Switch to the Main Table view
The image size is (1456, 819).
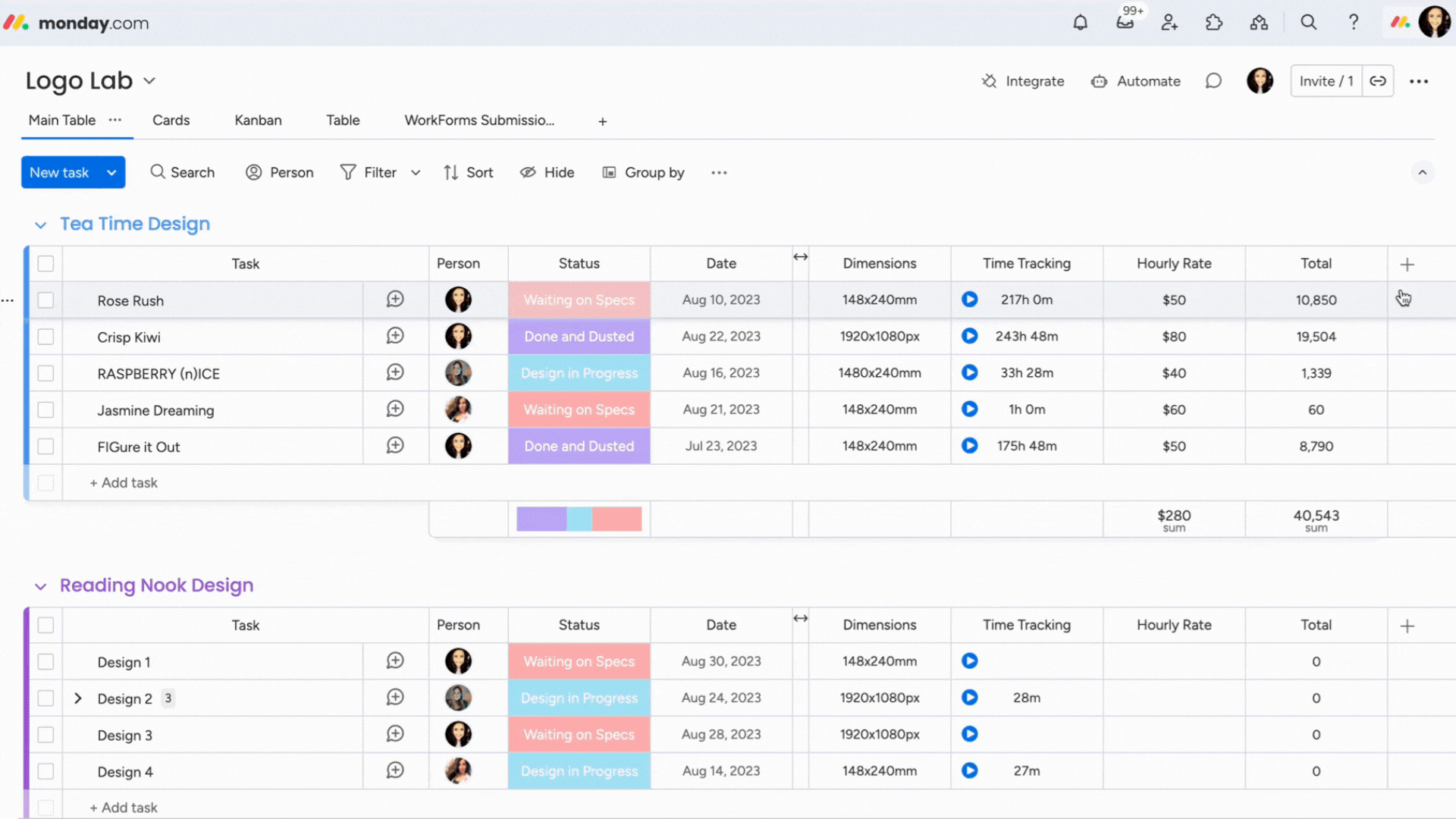(62, 121)
